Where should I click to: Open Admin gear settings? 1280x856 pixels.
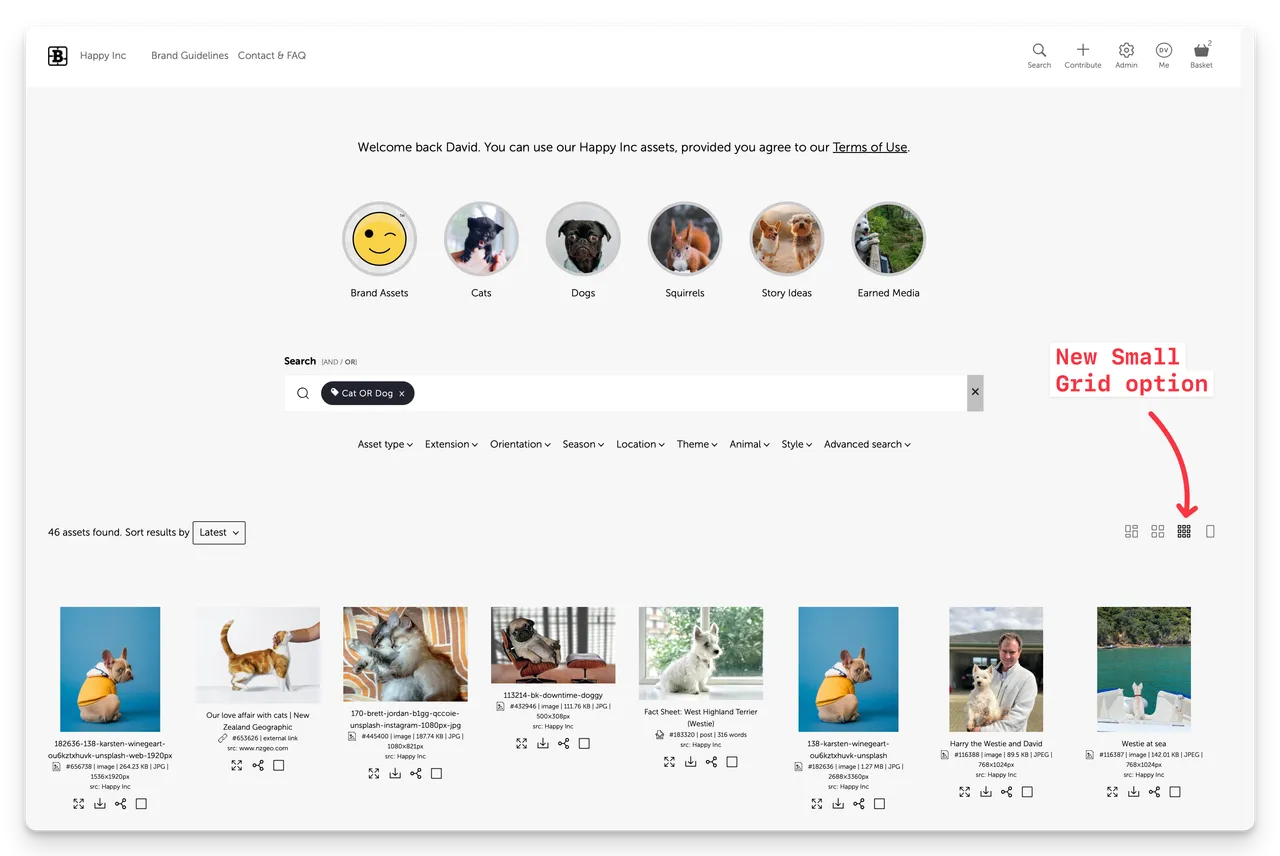point(1126,51)
